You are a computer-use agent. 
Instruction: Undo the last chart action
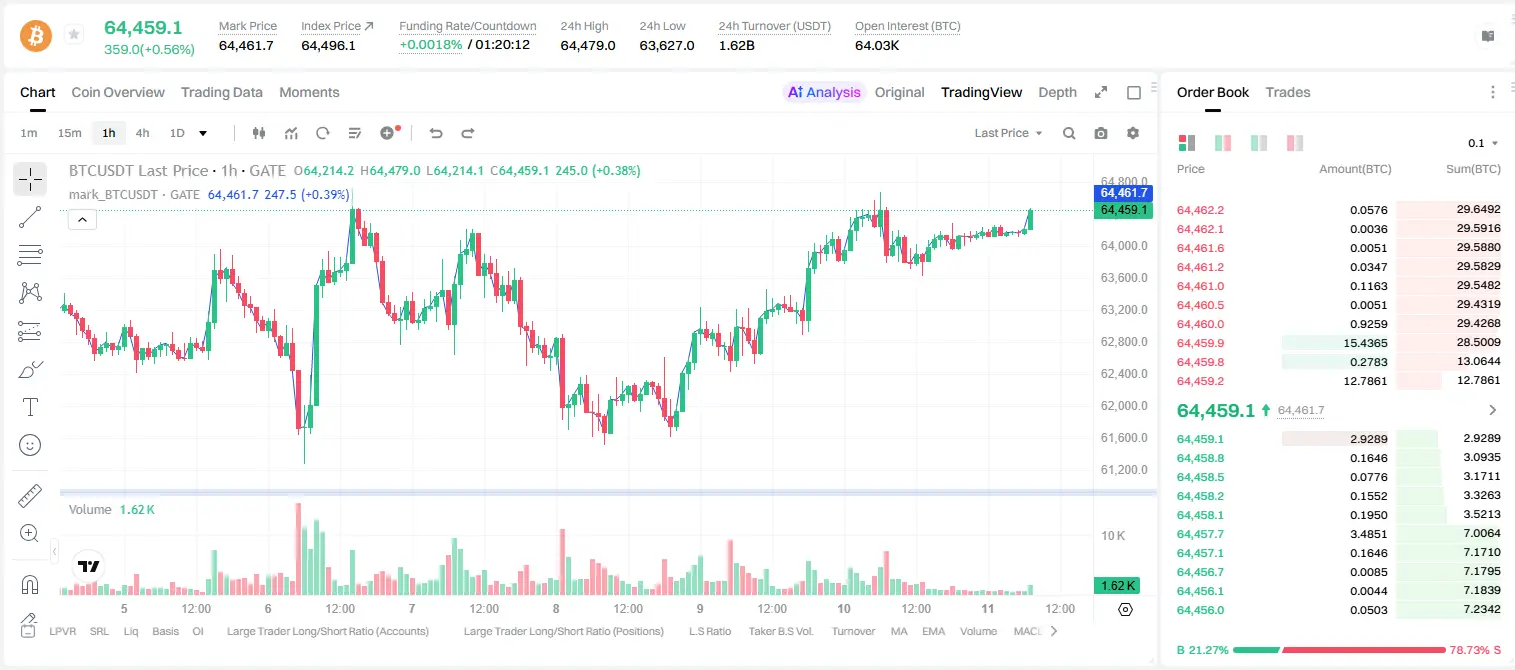click(x=436, y=133)
